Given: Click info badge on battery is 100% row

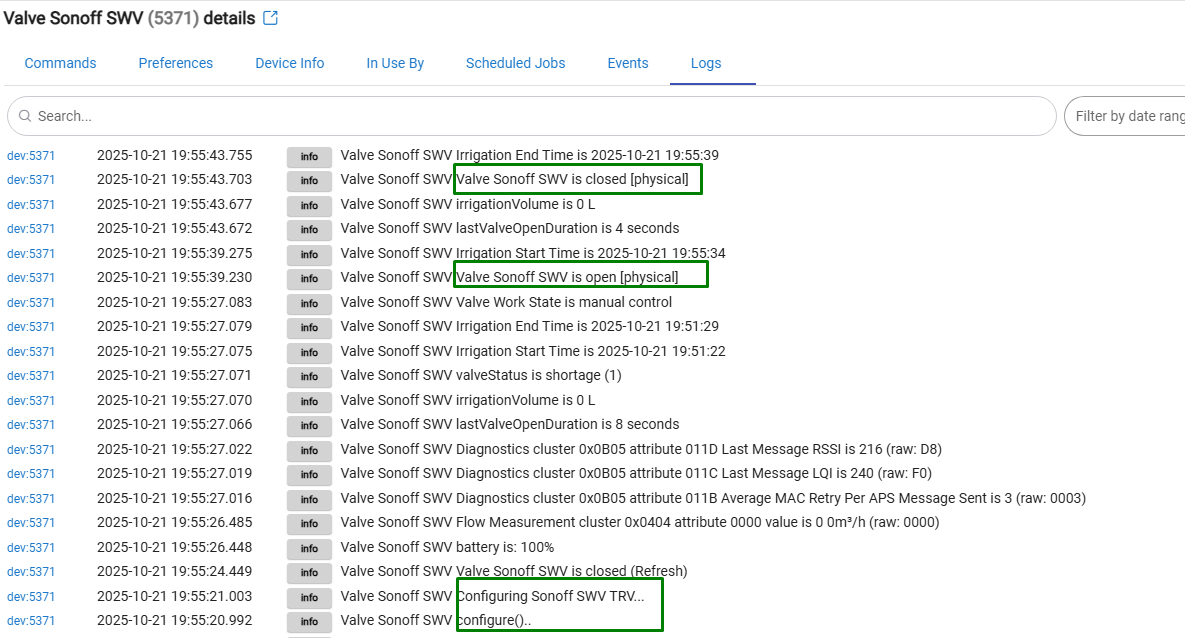Looking at the screenshot, I should pos(309,548).
